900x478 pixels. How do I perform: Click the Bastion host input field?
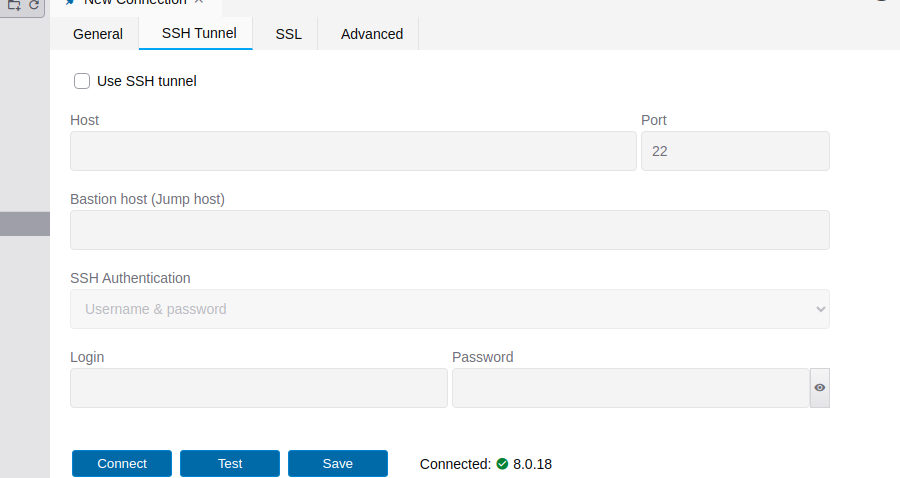click(450, 230)
